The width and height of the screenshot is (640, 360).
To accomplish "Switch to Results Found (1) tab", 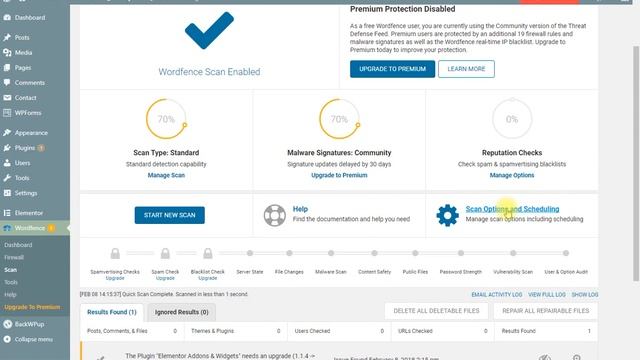I will 112,312.
